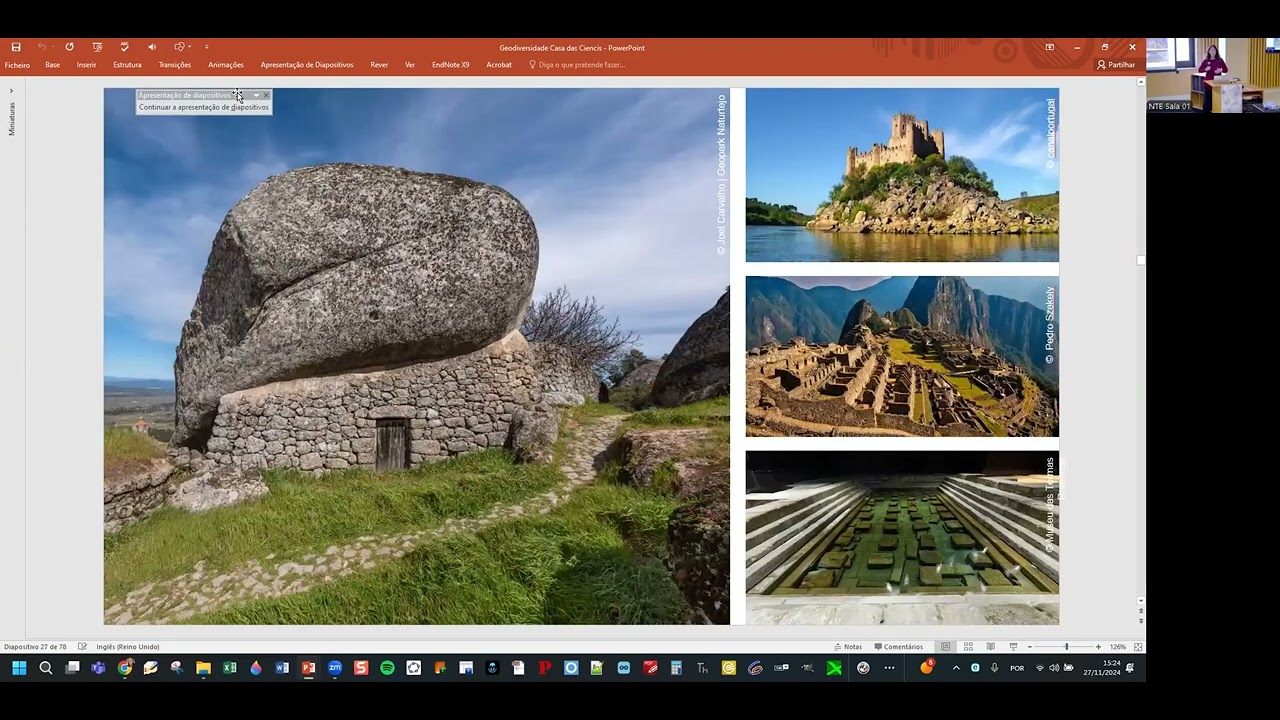Image resolution: width=1280 pixels, height=720 pixels.
Task: Open Excel from the taskbar
Action: (x=230, y=668)
